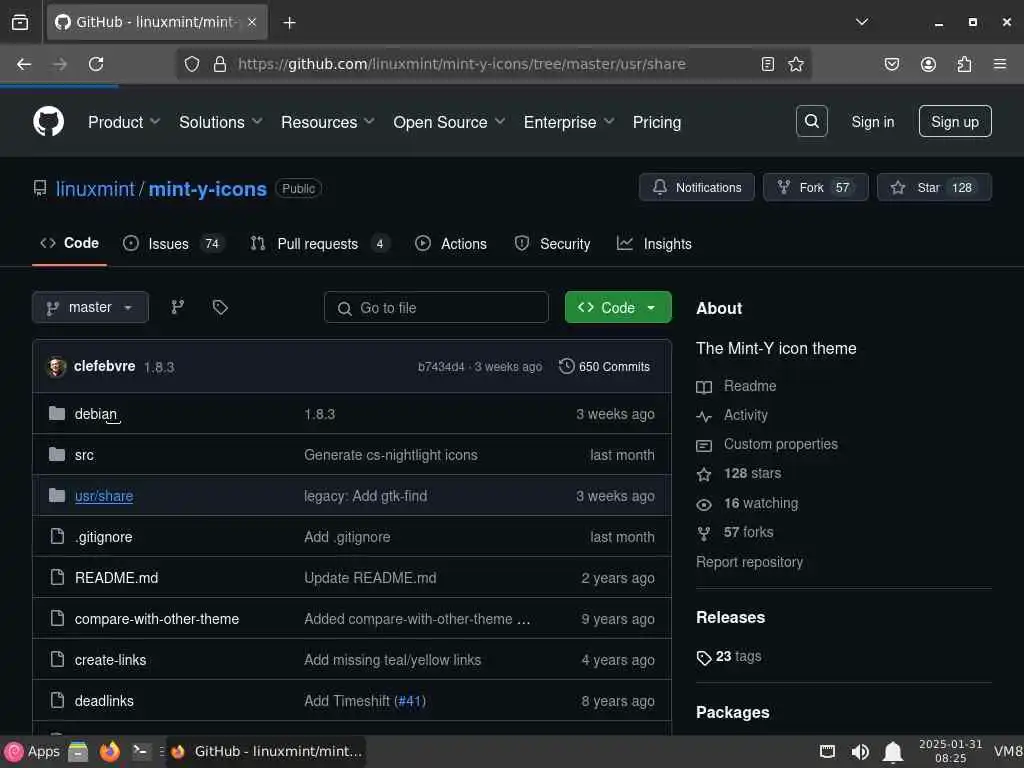Open the usr/share folder
The width and height of the screenshot is (1024, 768).
pyautogui.click(x=104, y=496)
